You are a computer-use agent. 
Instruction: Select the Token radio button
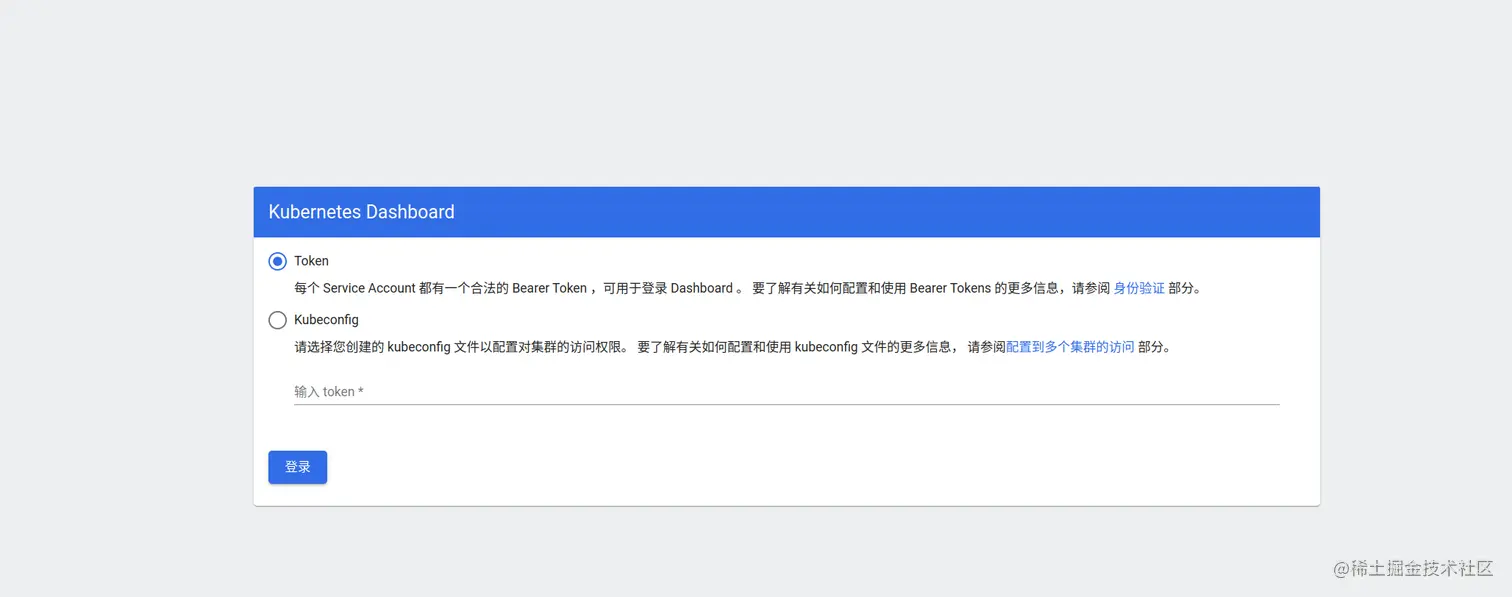click(x=278, y=261)
